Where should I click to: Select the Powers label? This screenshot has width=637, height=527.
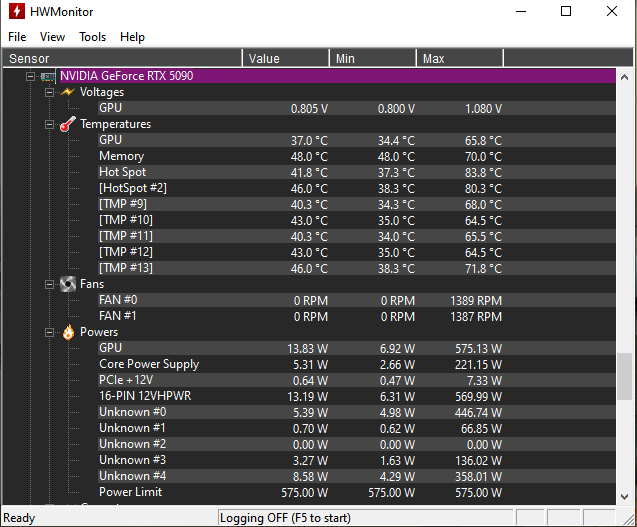coord(99,332)
